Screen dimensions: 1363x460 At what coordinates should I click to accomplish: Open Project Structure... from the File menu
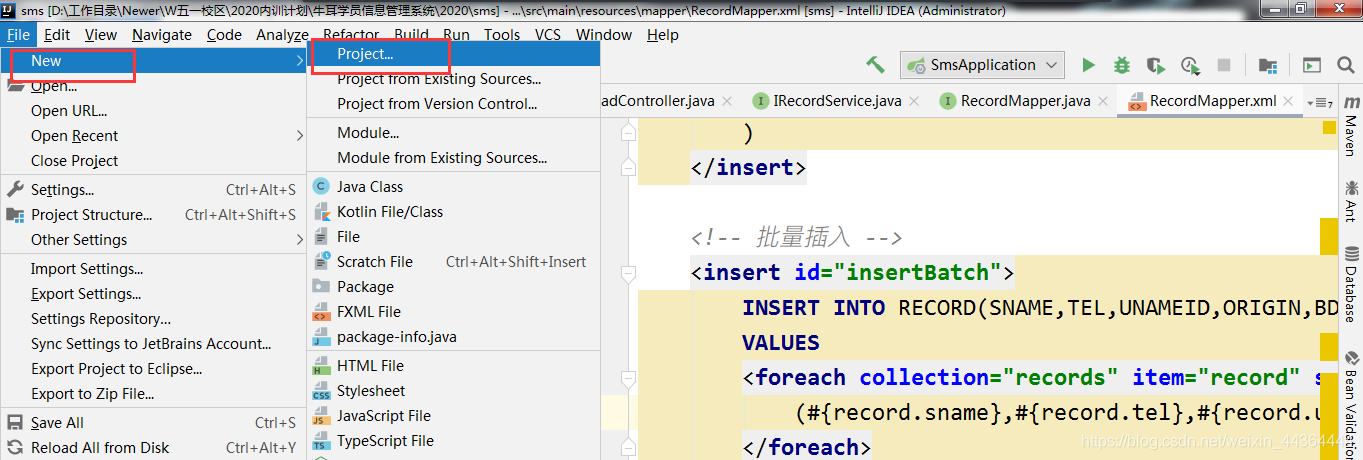pos(154,215)
